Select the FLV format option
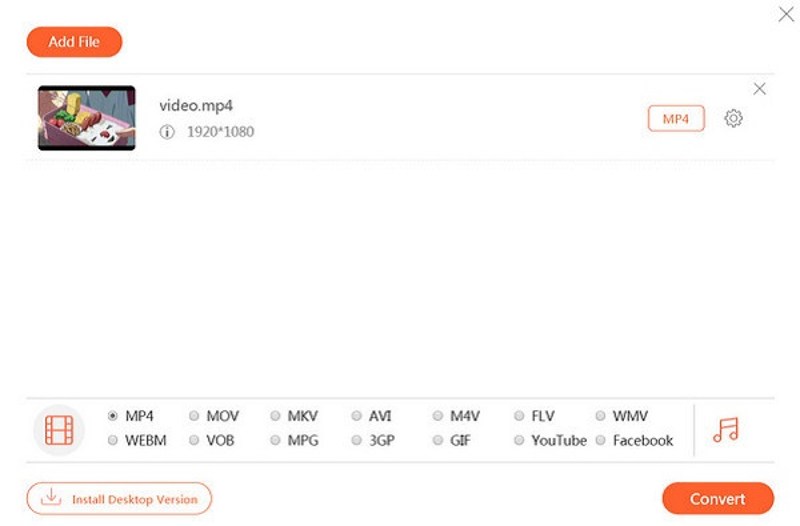 point(520,416)
